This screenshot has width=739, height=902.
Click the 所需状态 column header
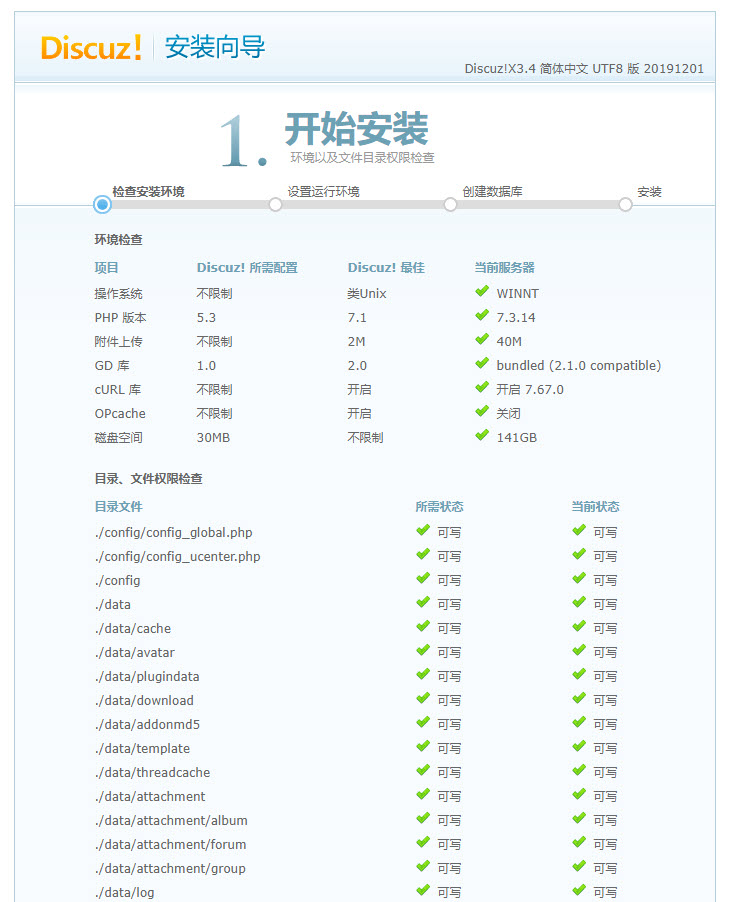(x=439, y=507)
